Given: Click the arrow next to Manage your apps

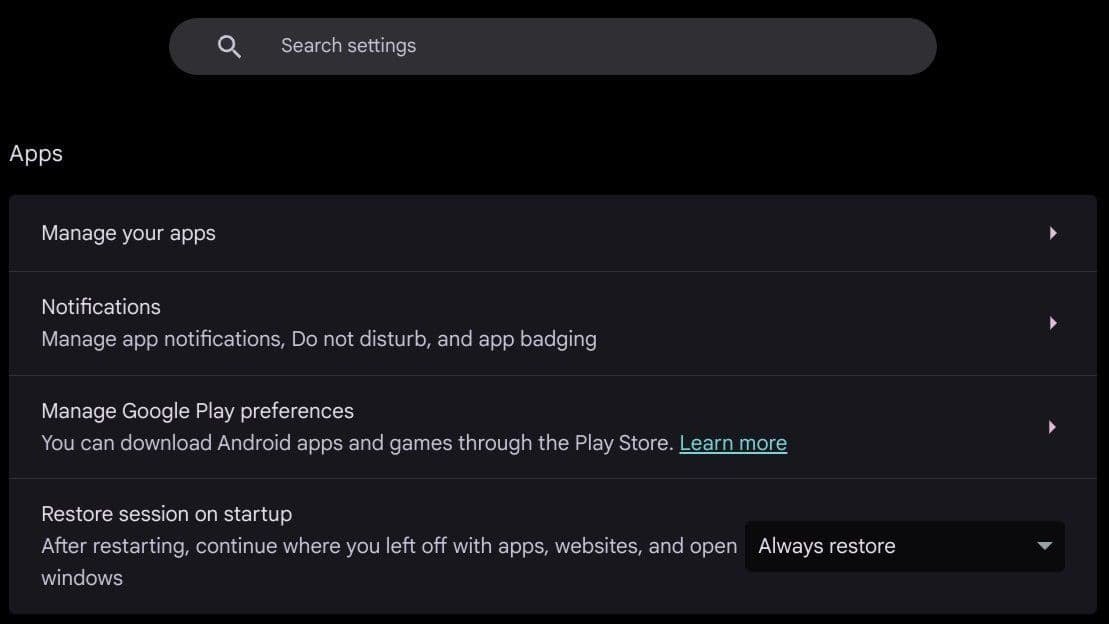Looking at the screenshot, I should click(1053, 232).
